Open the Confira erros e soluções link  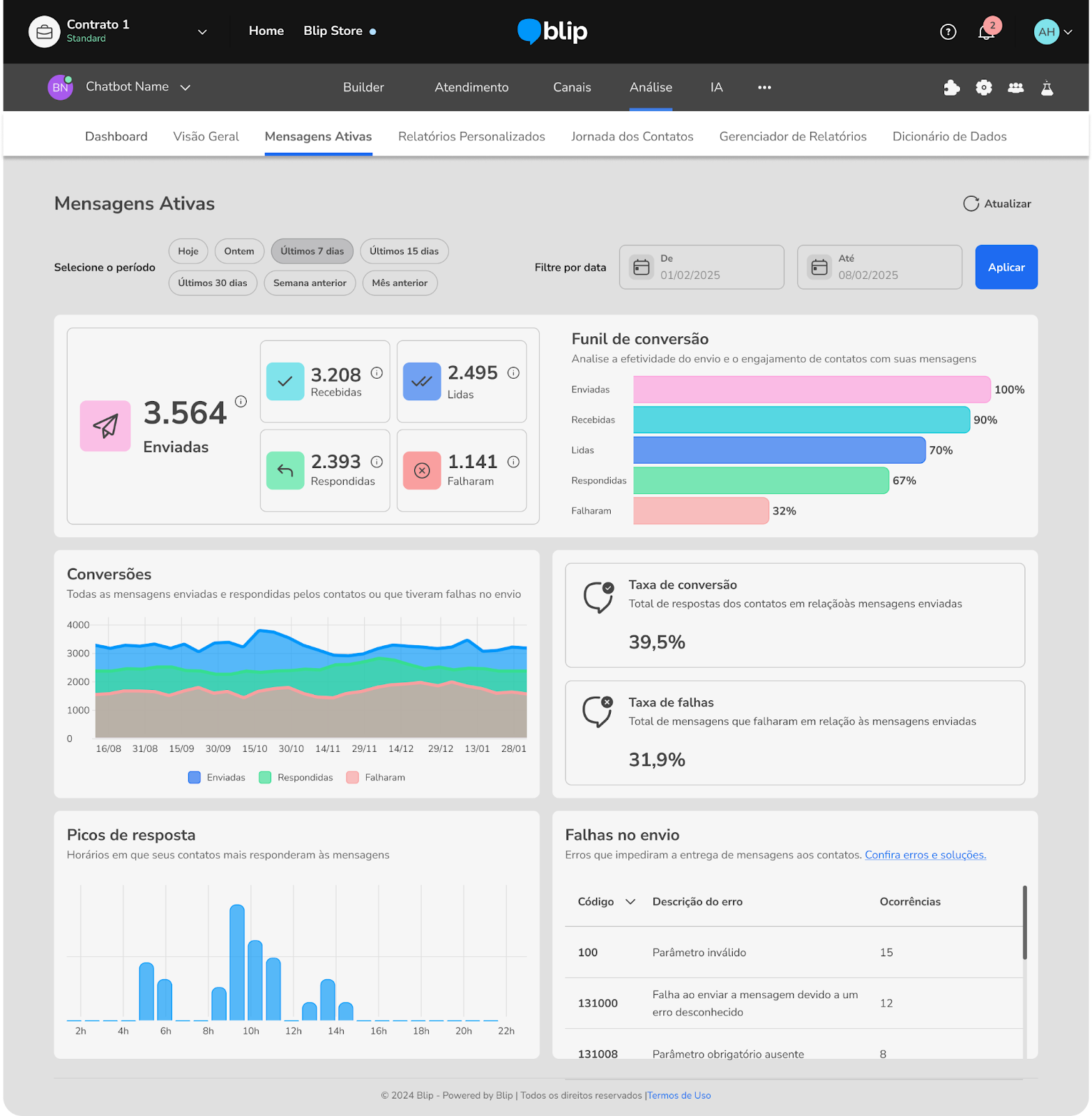click(x=925, y=855)
